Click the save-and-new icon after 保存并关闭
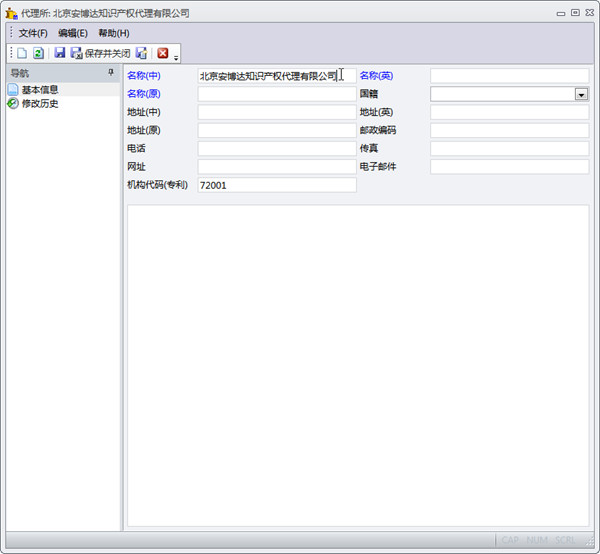 [142, 53]
